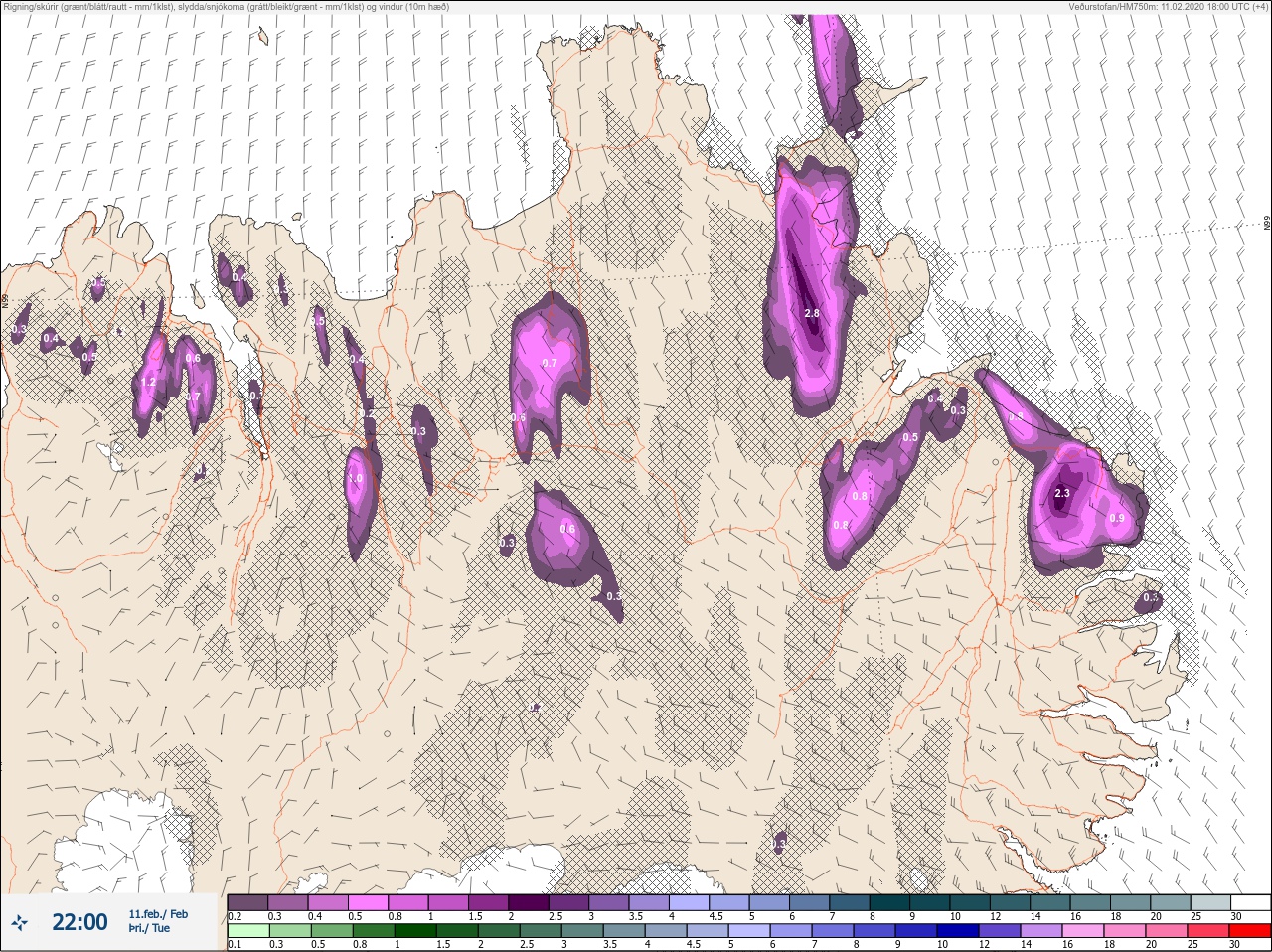
Task: Click the 1.2 precipitation value on the map
Action: (x=149, y=382)
